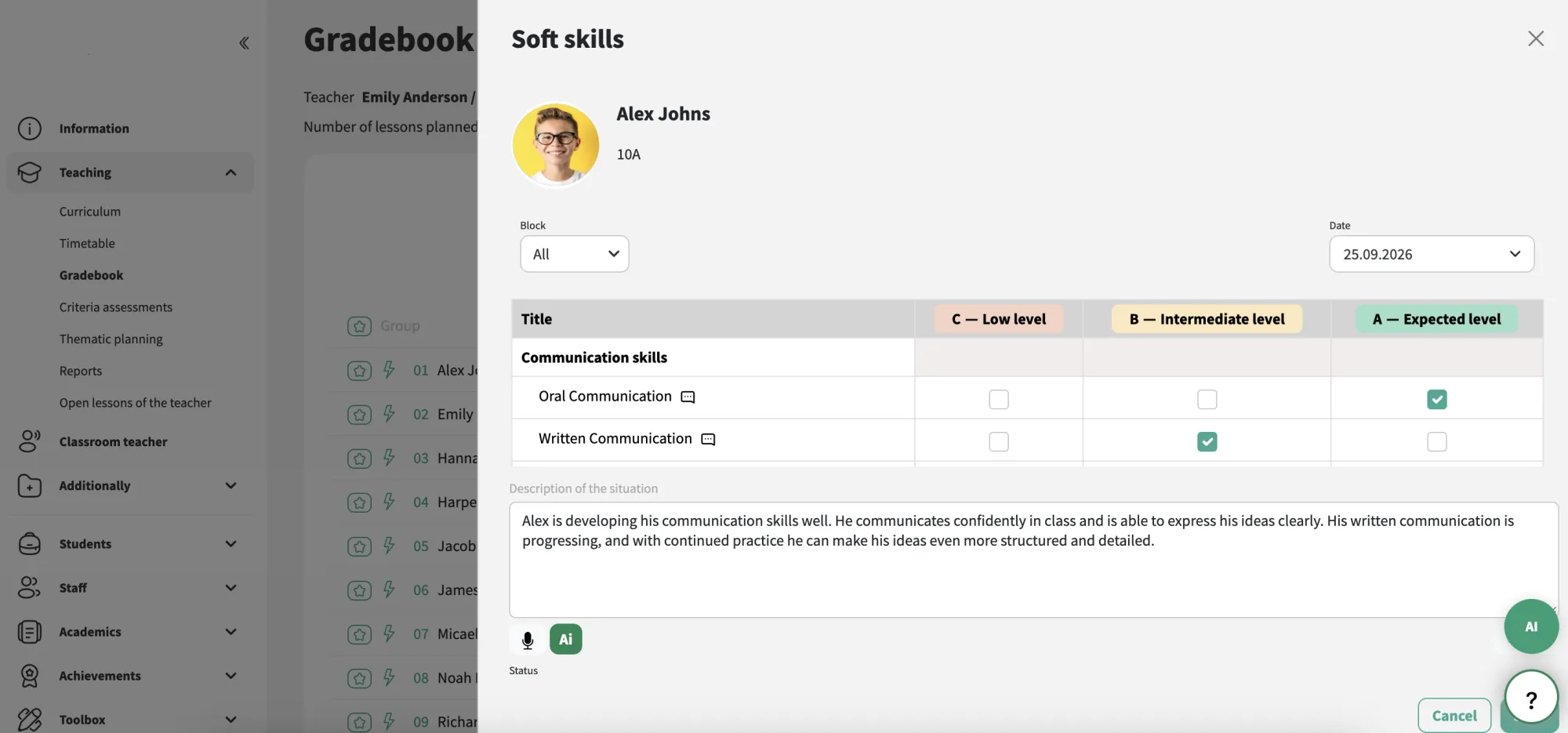Click the Achievements medal icon
The width and height of the screenshot is (1568, 733).
click(x=29, y=675)
